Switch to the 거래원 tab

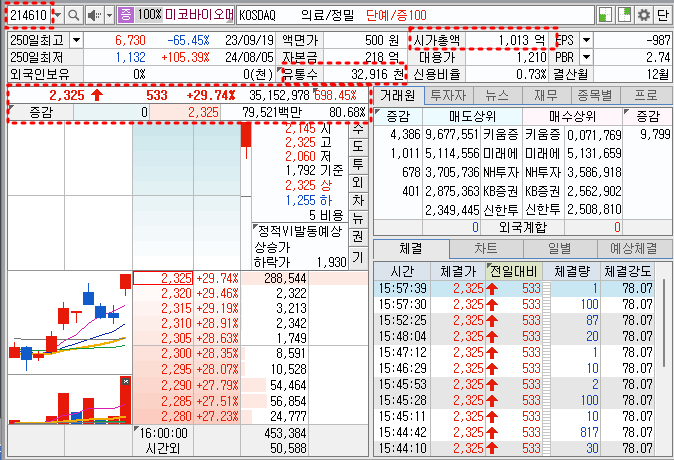pyautogui.click(x=398, y=95)
